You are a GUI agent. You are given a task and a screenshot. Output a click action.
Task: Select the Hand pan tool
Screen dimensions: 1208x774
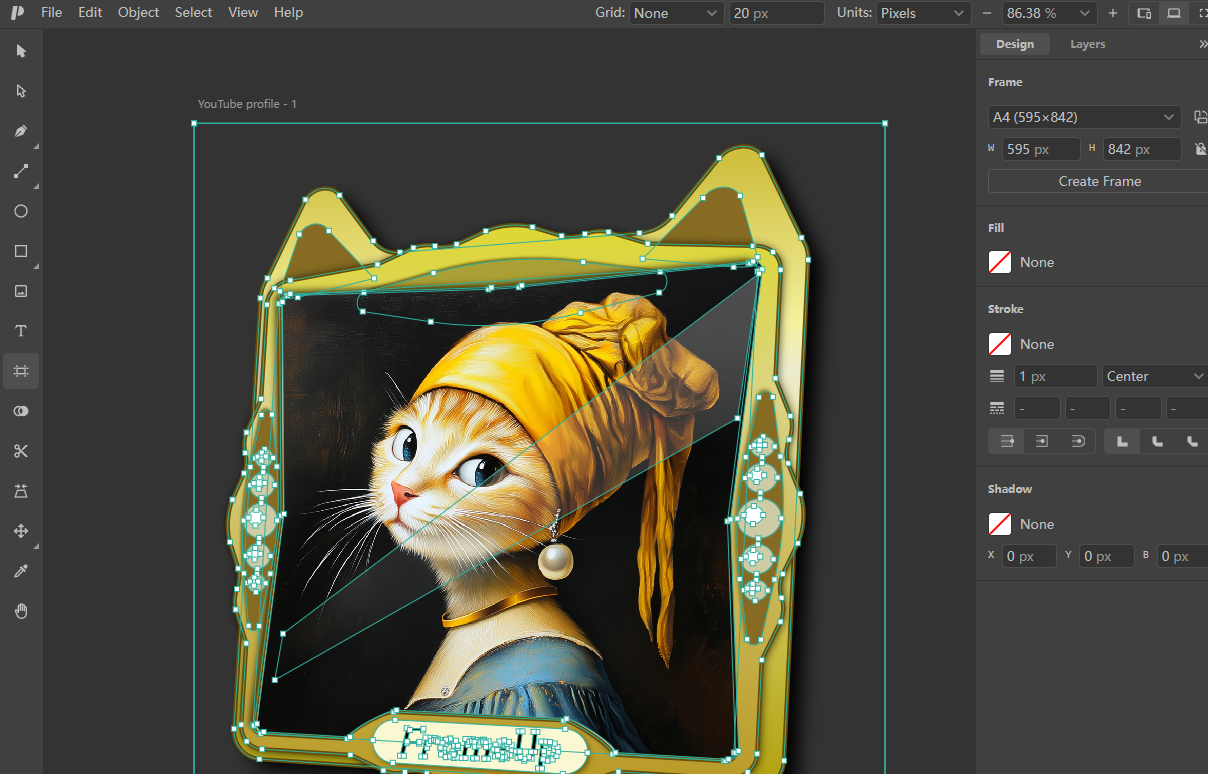(21, 611)
